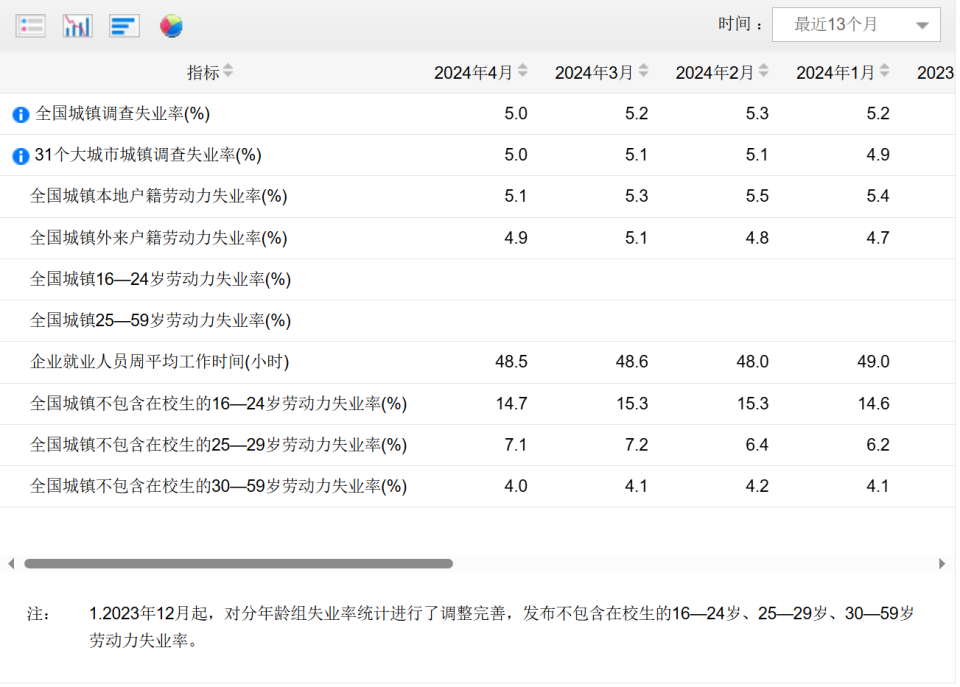
Task: Sort the 2024年4月 column
Action: tap(522, 71)
